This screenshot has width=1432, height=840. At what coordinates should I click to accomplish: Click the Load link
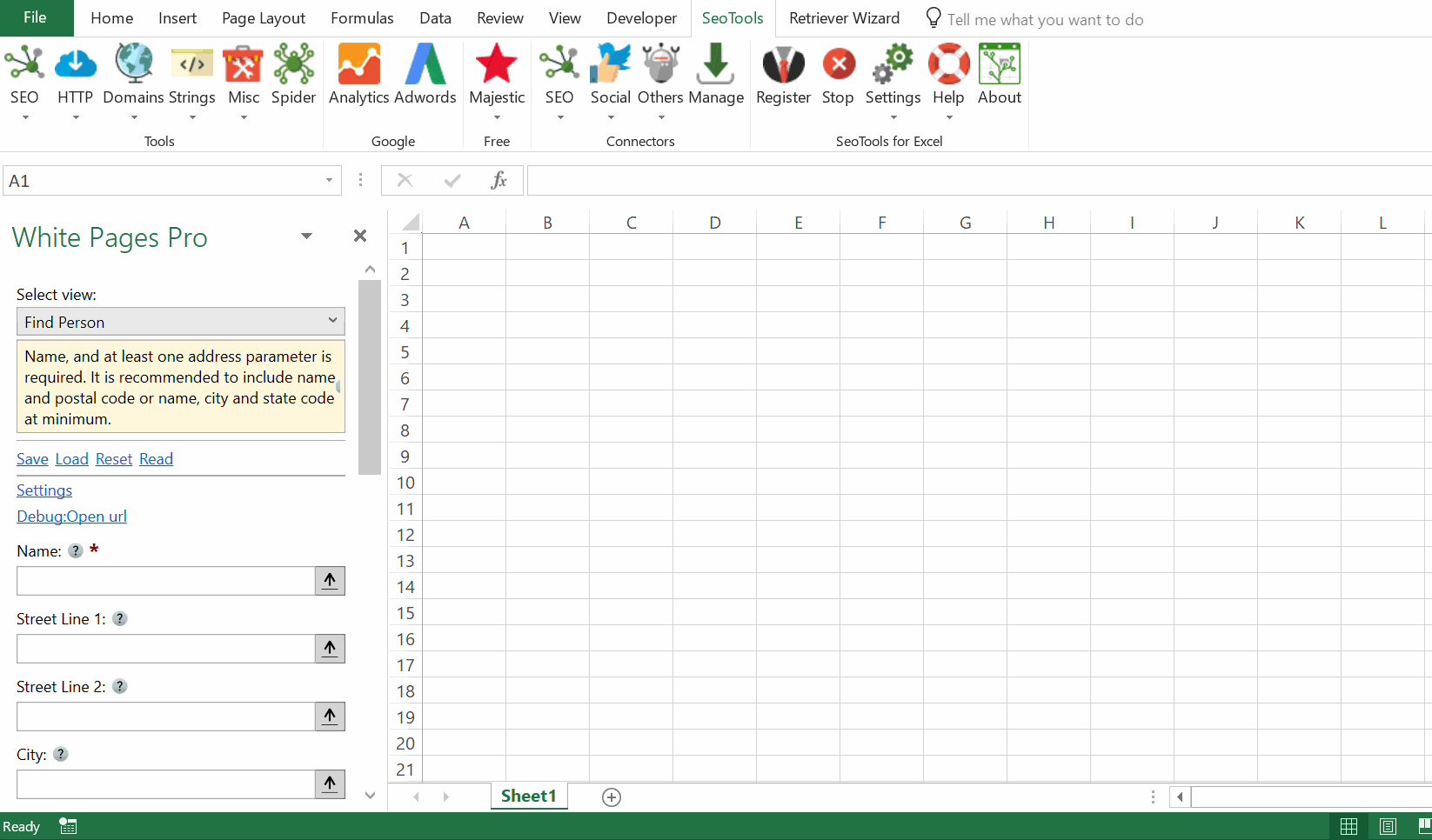click(x=72, y=459)
